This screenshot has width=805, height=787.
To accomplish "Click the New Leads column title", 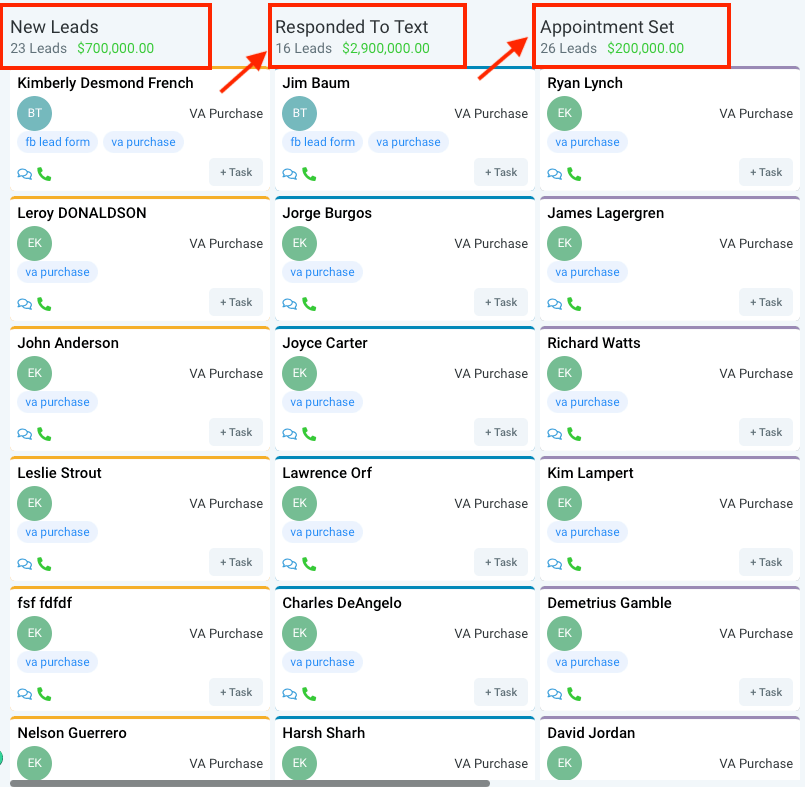I will (x=54, y=27).
